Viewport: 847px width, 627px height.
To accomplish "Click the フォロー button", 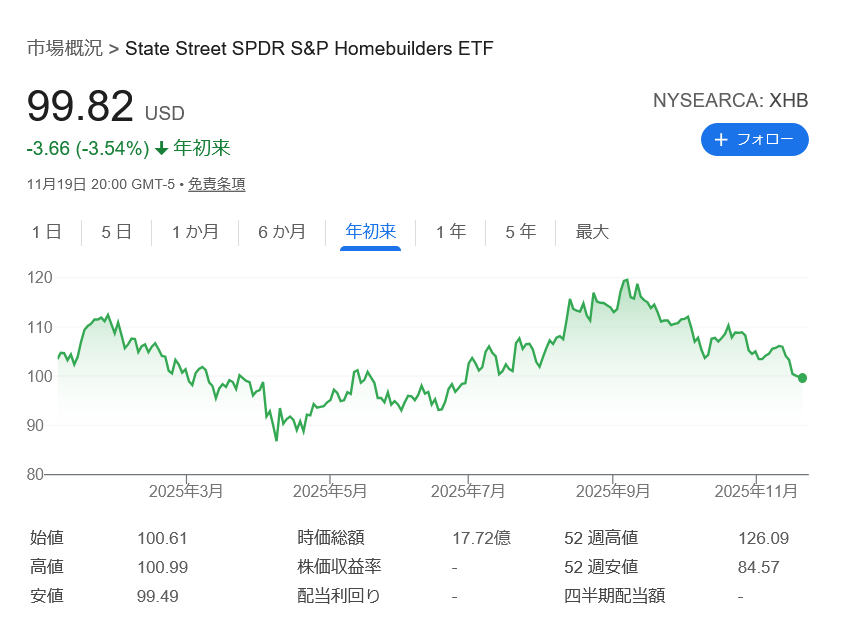I will pyautogui.click(x=754, y=140).
